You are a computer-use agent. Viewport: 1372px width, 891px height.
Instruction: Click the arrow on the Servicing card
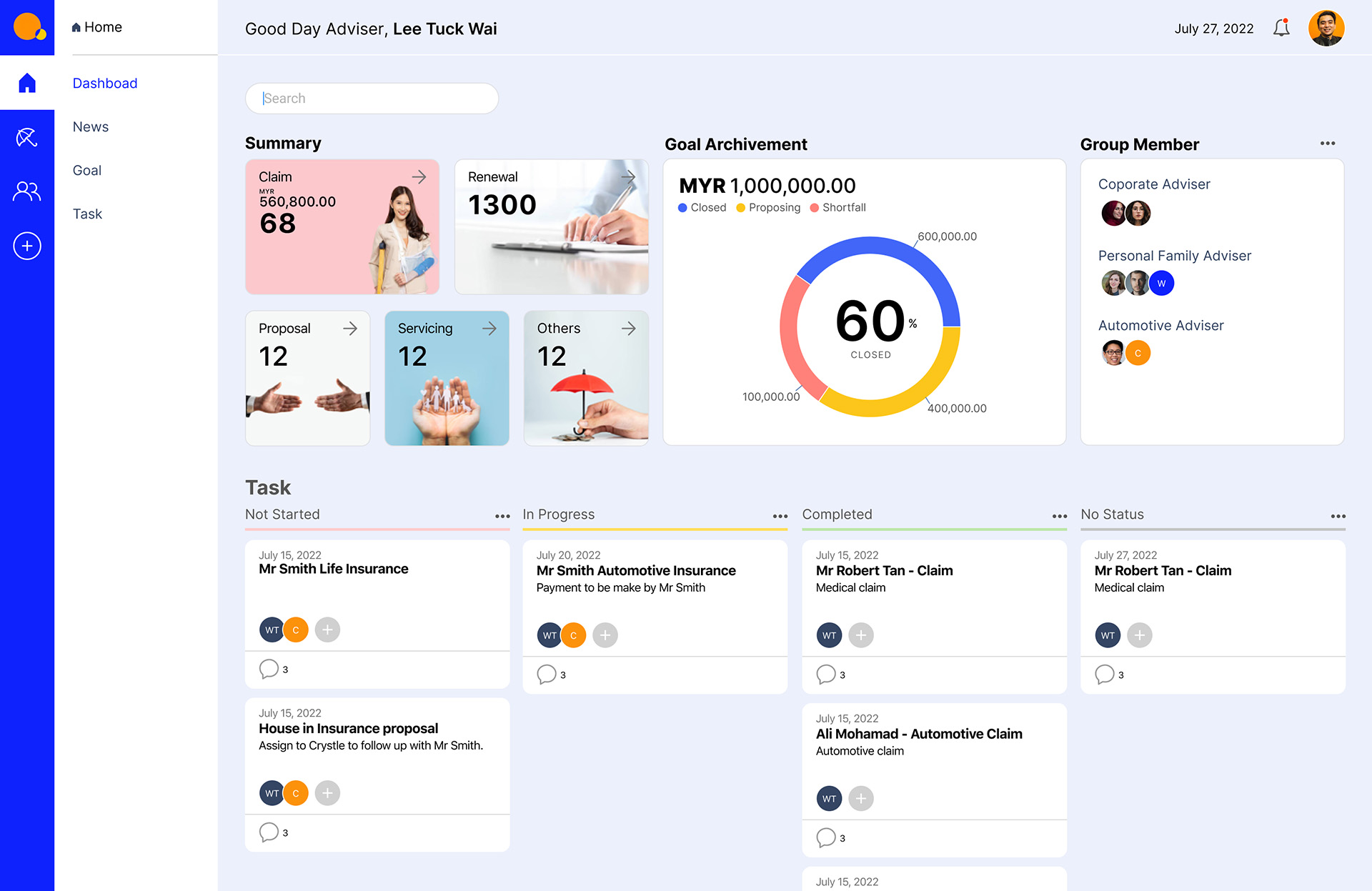click(489, 328)
